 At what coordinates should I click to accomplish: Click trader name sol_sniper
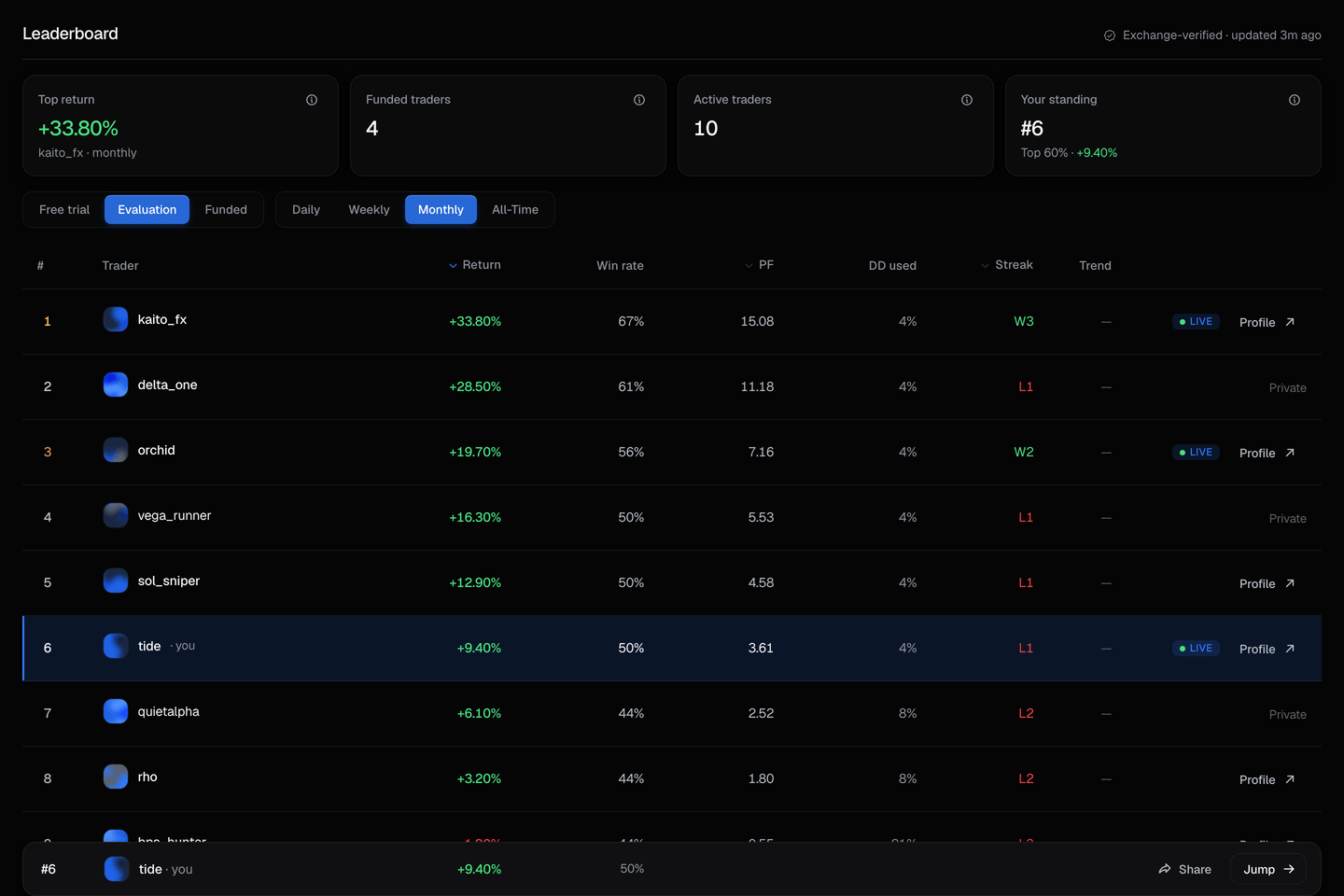pyautogui.click(x=169, y=581)
